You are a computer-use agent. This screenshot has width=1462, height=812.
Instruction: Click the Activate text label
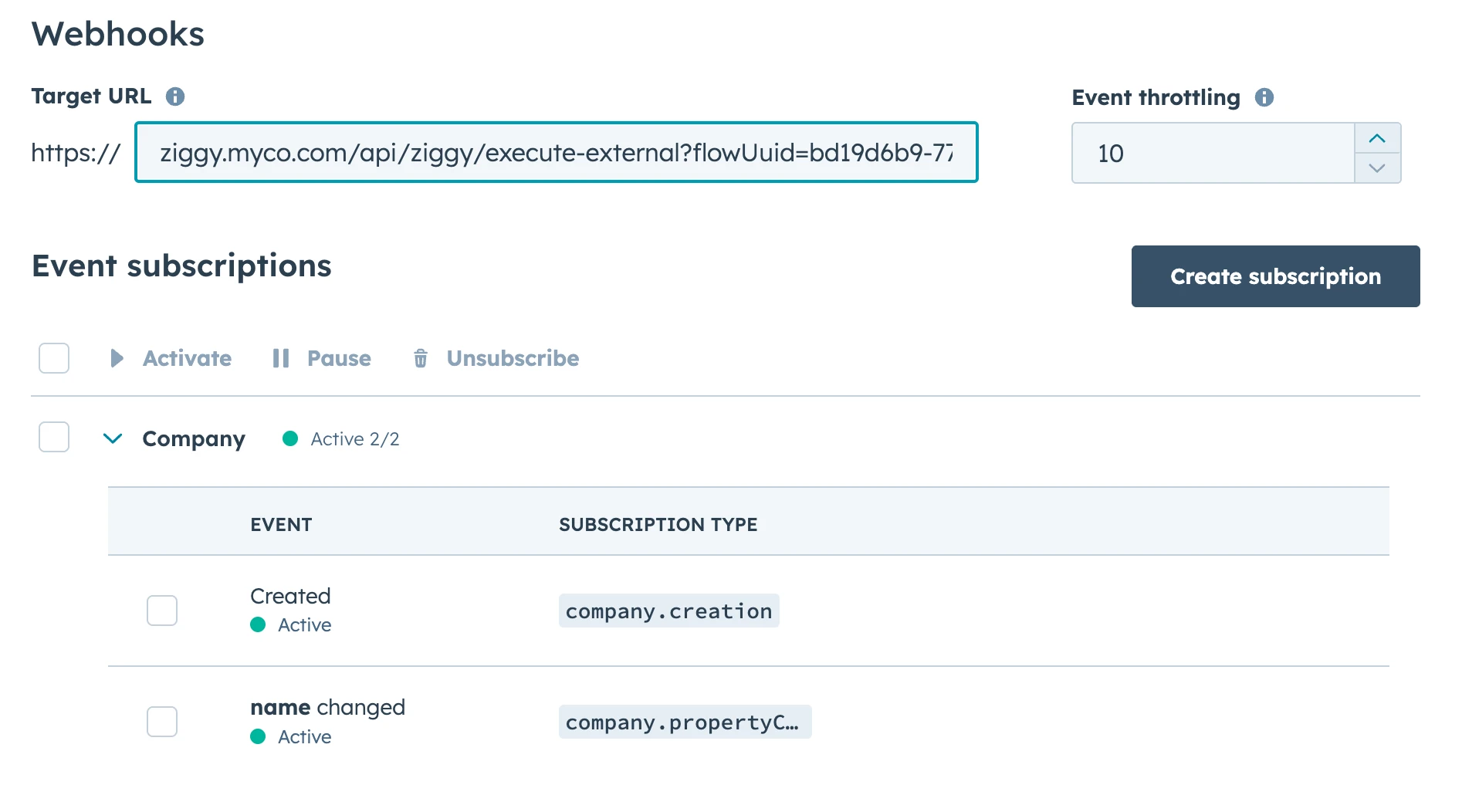point(187,358)
